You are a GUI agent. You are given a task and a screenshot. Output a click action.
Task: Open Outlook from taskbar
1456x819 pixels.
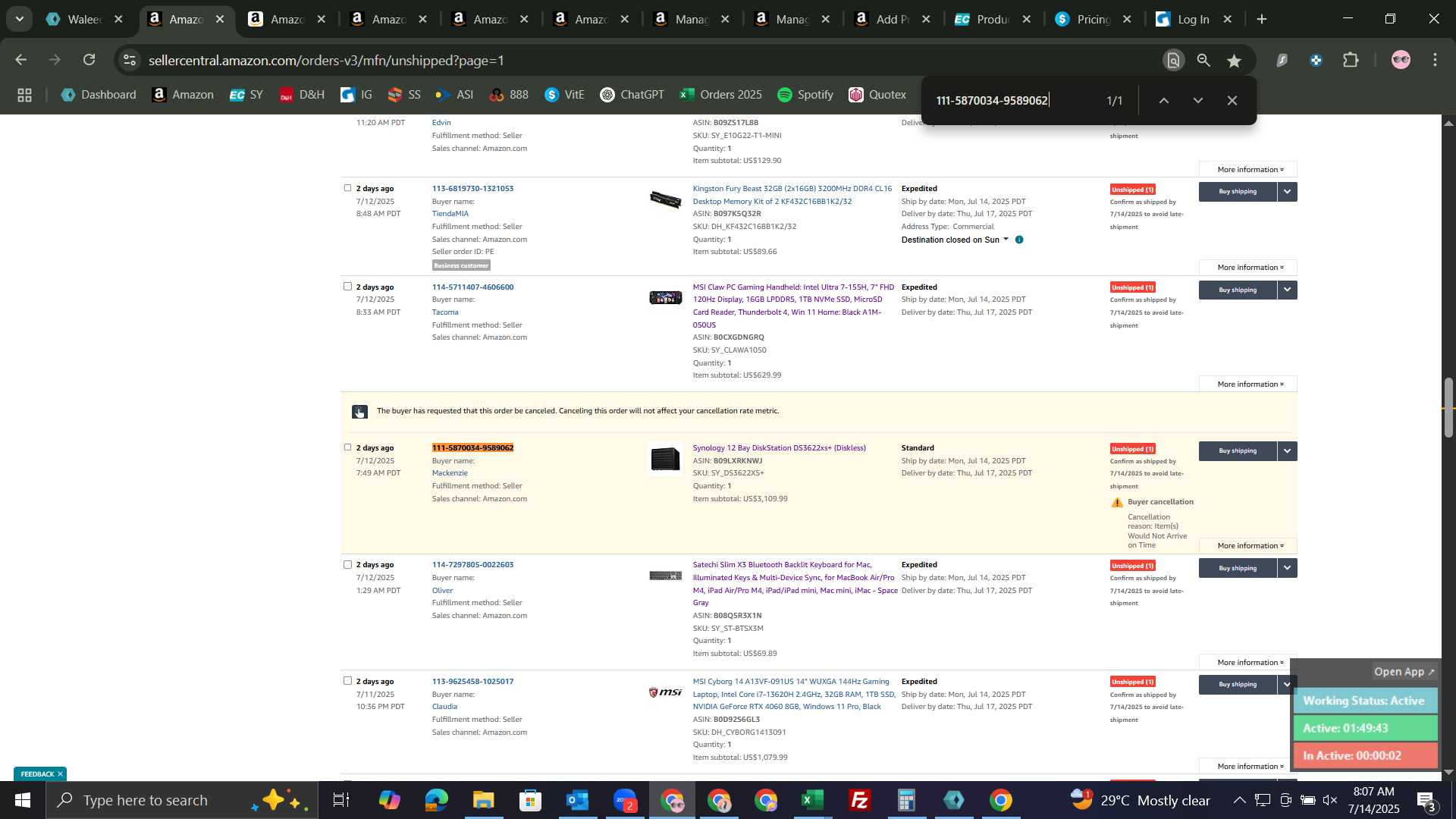tap(578, 800)
